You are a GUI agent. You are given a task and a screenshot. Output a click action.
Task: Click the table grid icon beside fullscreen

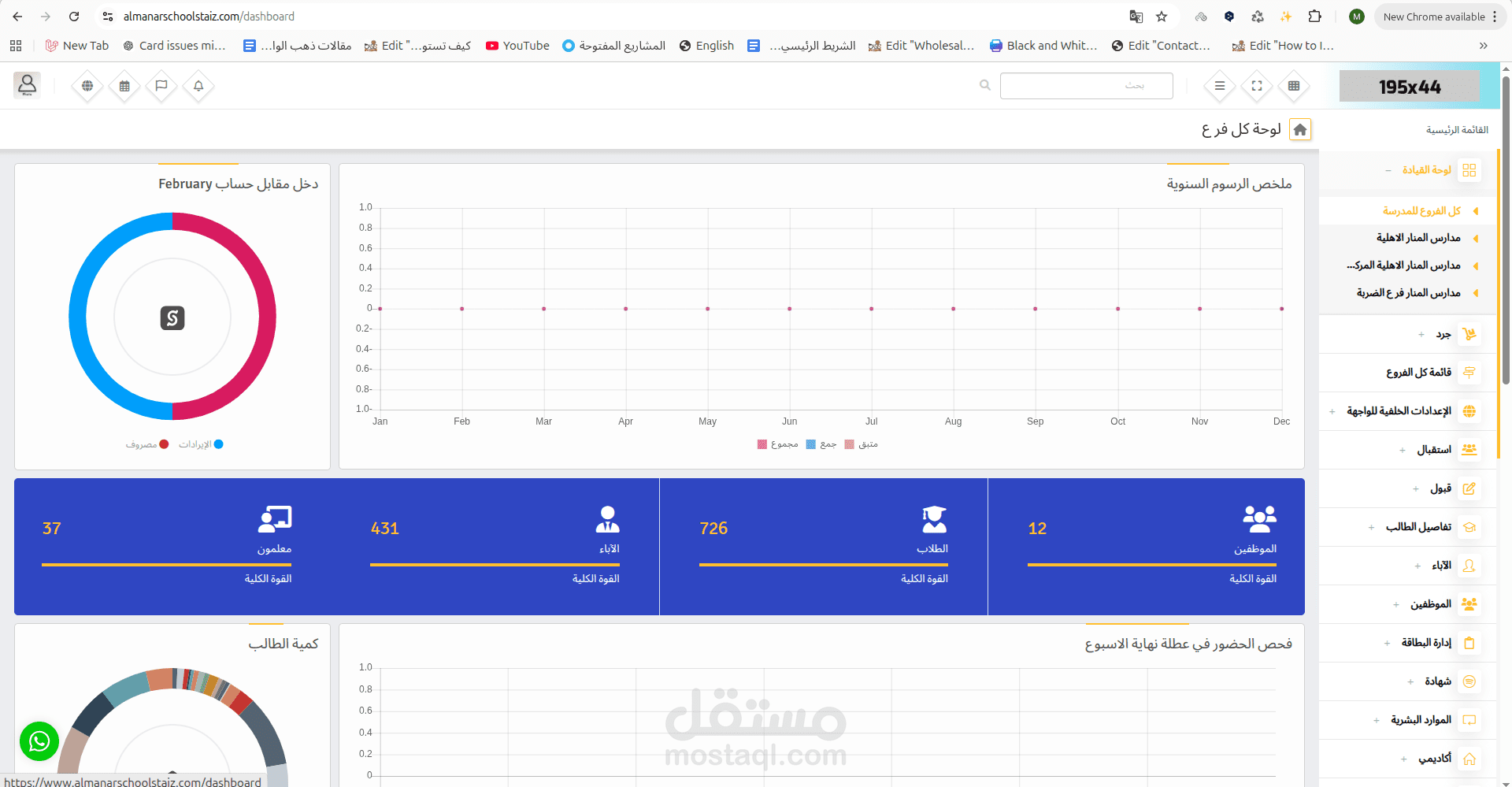(1294, 86)
